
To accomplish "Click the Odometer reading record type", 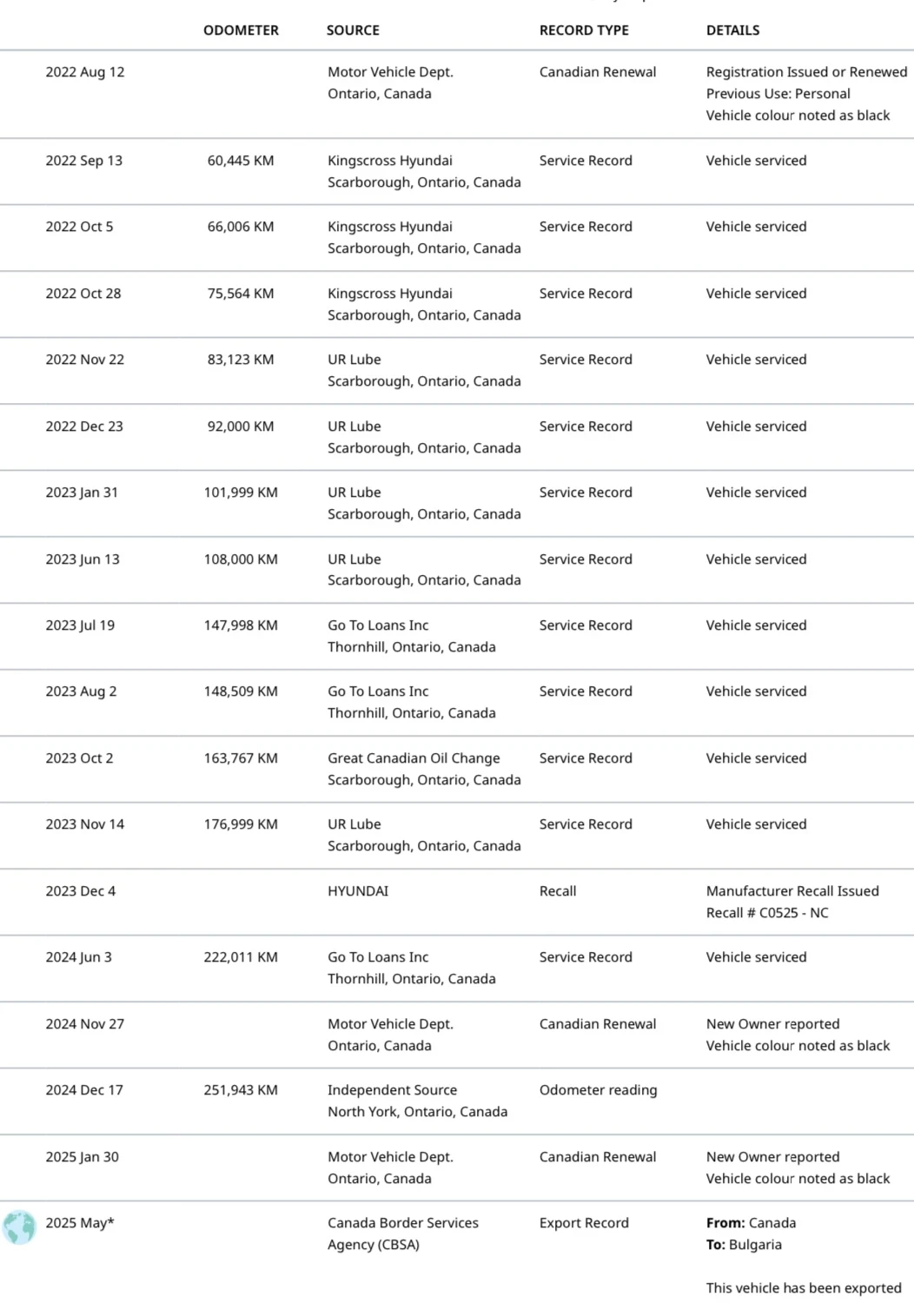I will click(x=598, y=1090).
